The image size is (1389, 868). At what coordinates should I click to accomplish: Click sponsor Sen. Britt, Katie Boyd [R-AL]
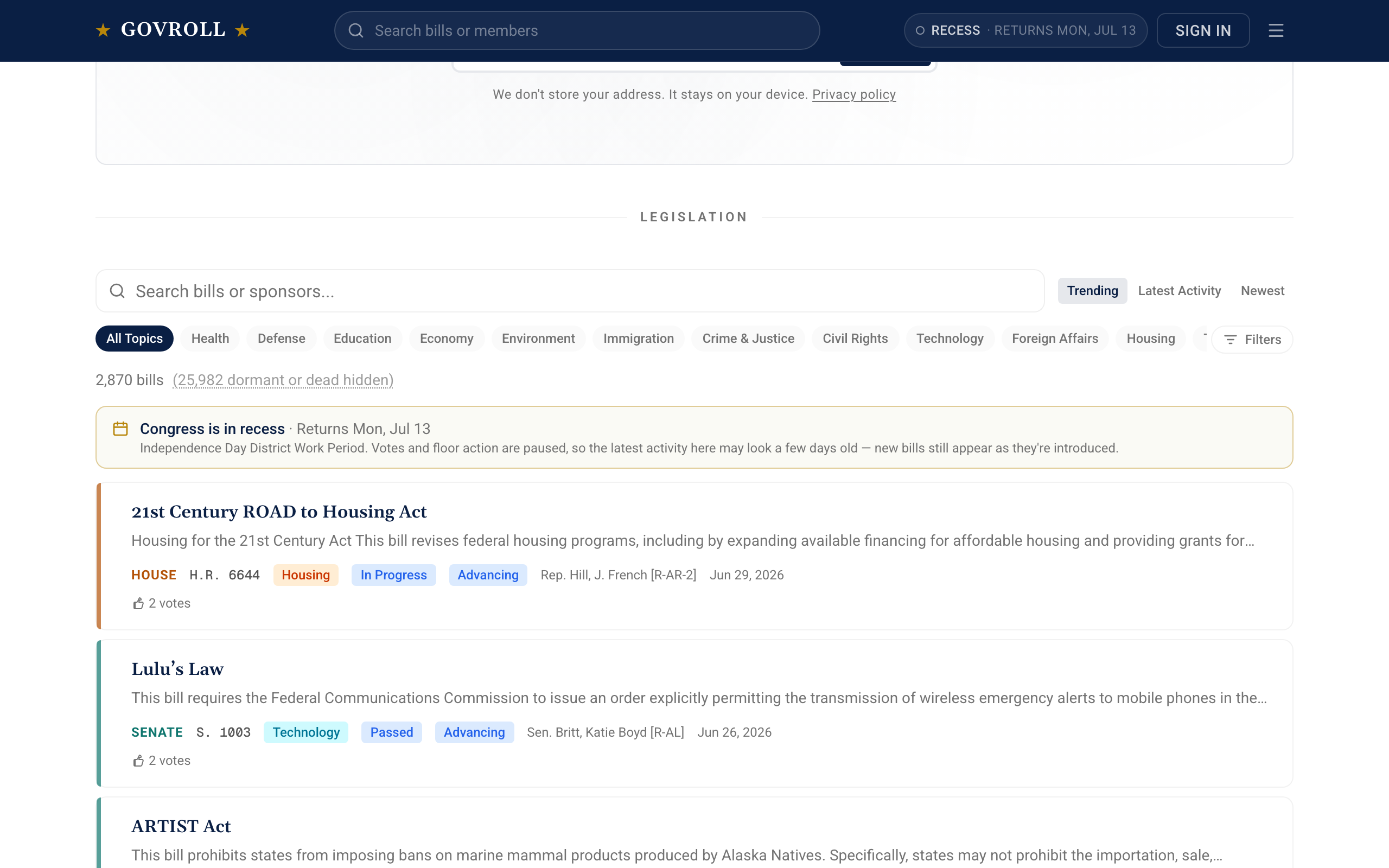coord(605,732)
